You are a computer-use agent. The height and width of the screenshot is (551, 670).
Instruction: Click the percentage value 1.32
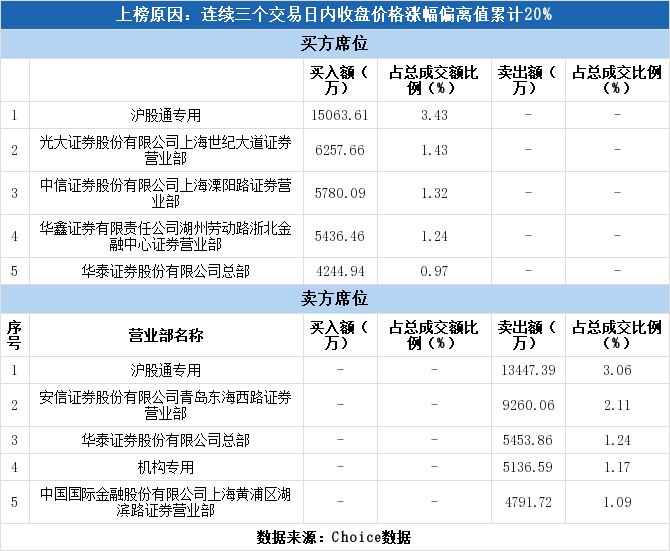pos(434,193)
